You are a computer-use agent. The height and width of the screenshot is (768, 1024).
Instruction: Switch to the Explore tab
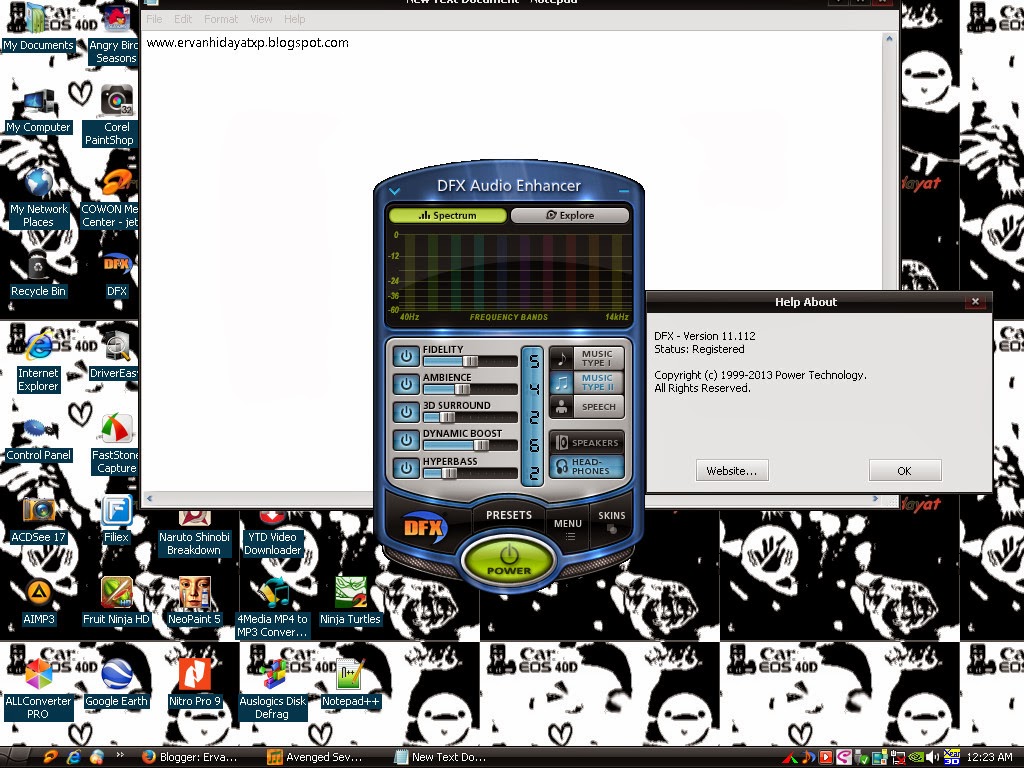569,215
